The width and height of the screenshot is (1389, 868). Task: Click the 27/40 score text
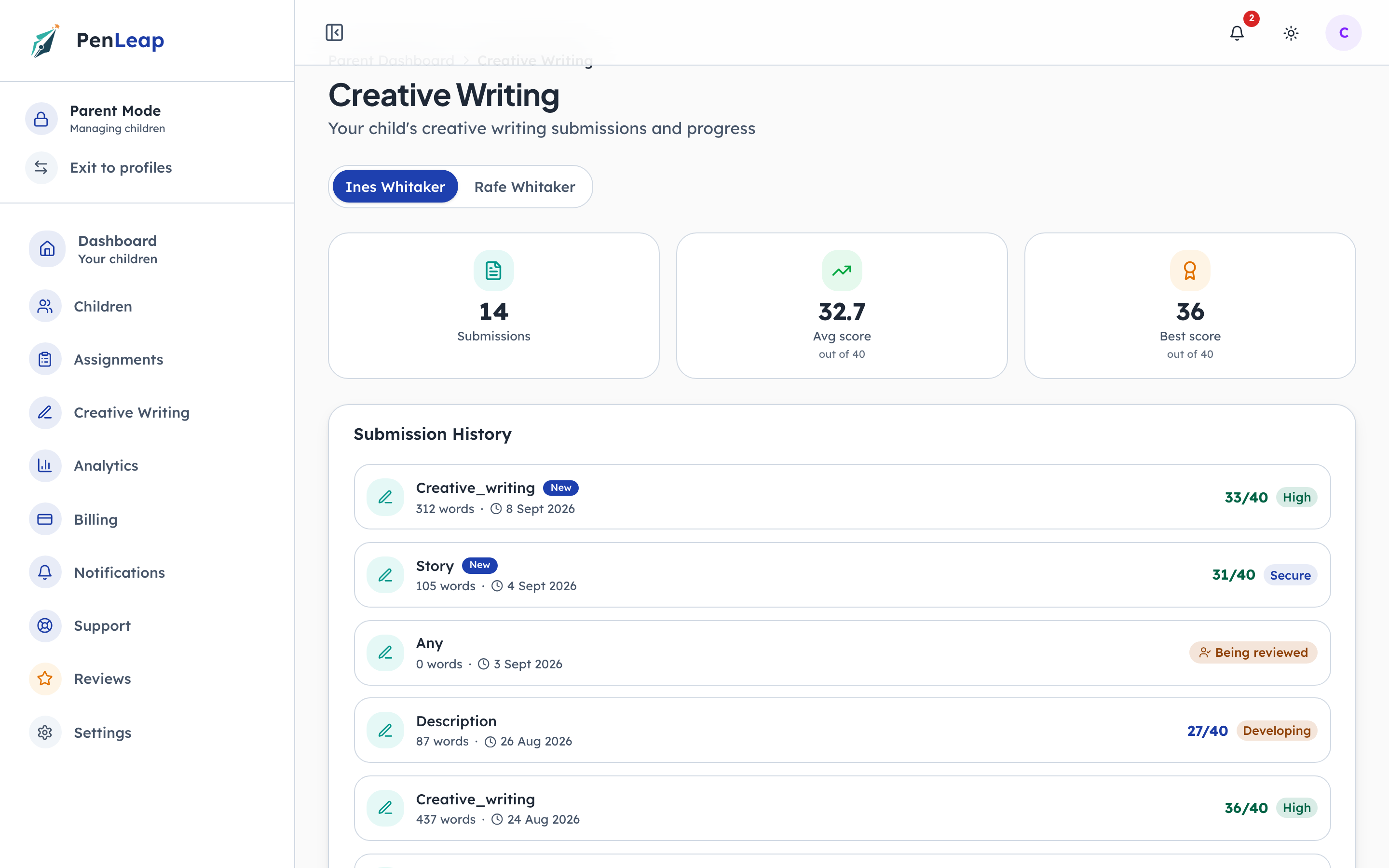[x=1208, y=731]
